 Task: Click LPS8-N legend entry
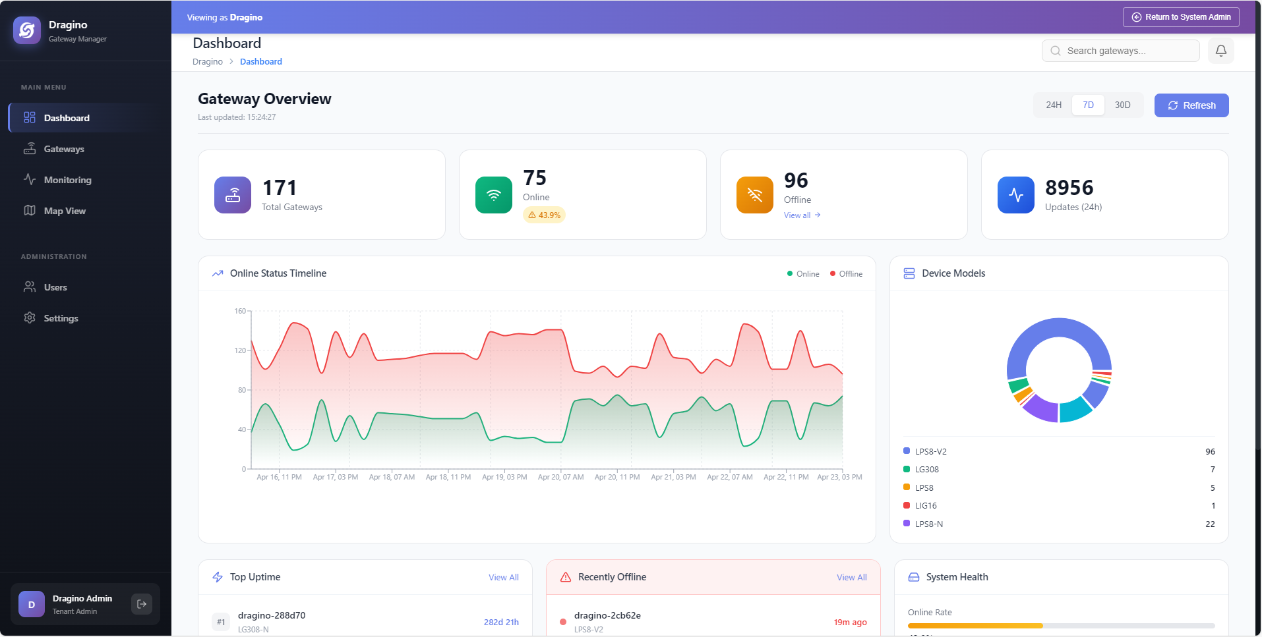point(1059,524)
